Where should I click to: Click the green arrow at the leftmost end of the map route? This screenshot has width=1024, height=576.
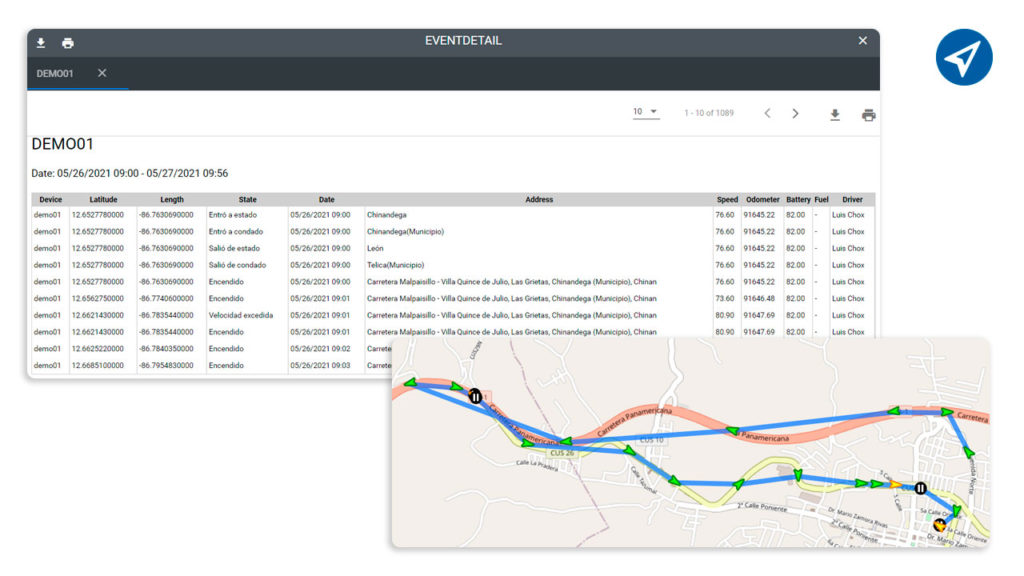[410, 383]
